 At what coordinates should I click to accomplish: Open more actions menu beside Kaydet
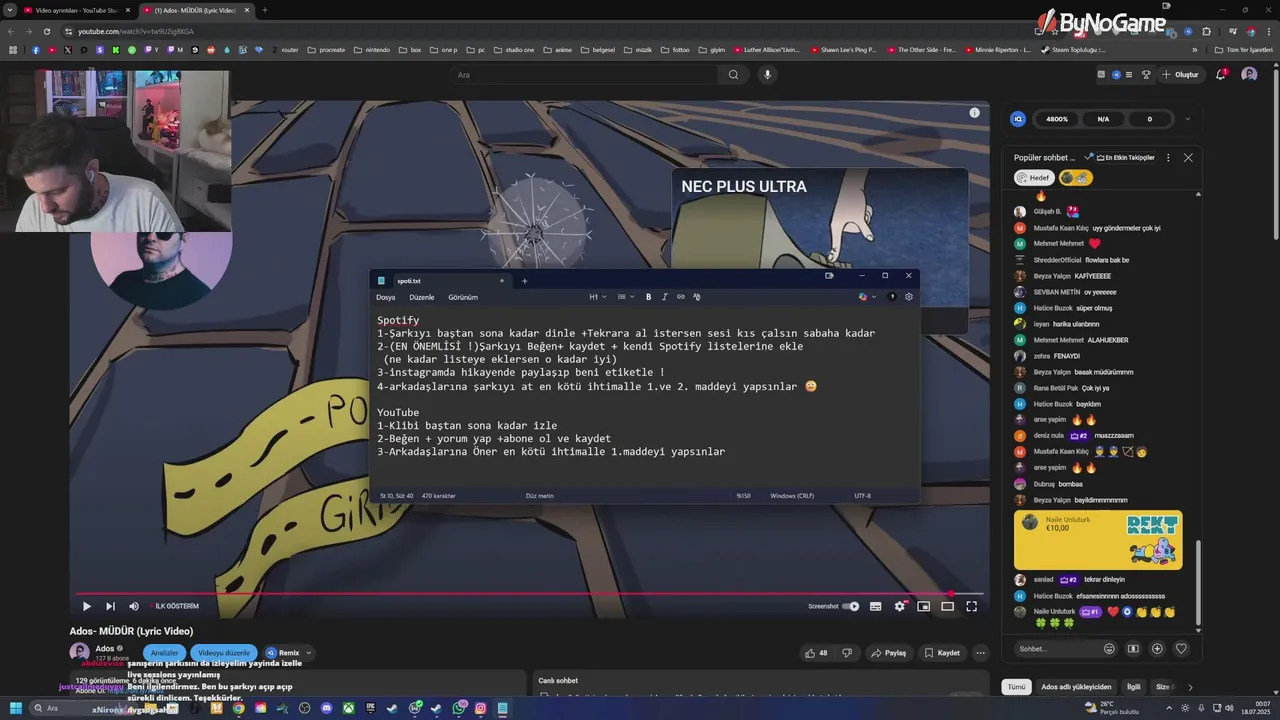[x=981, y=653]
